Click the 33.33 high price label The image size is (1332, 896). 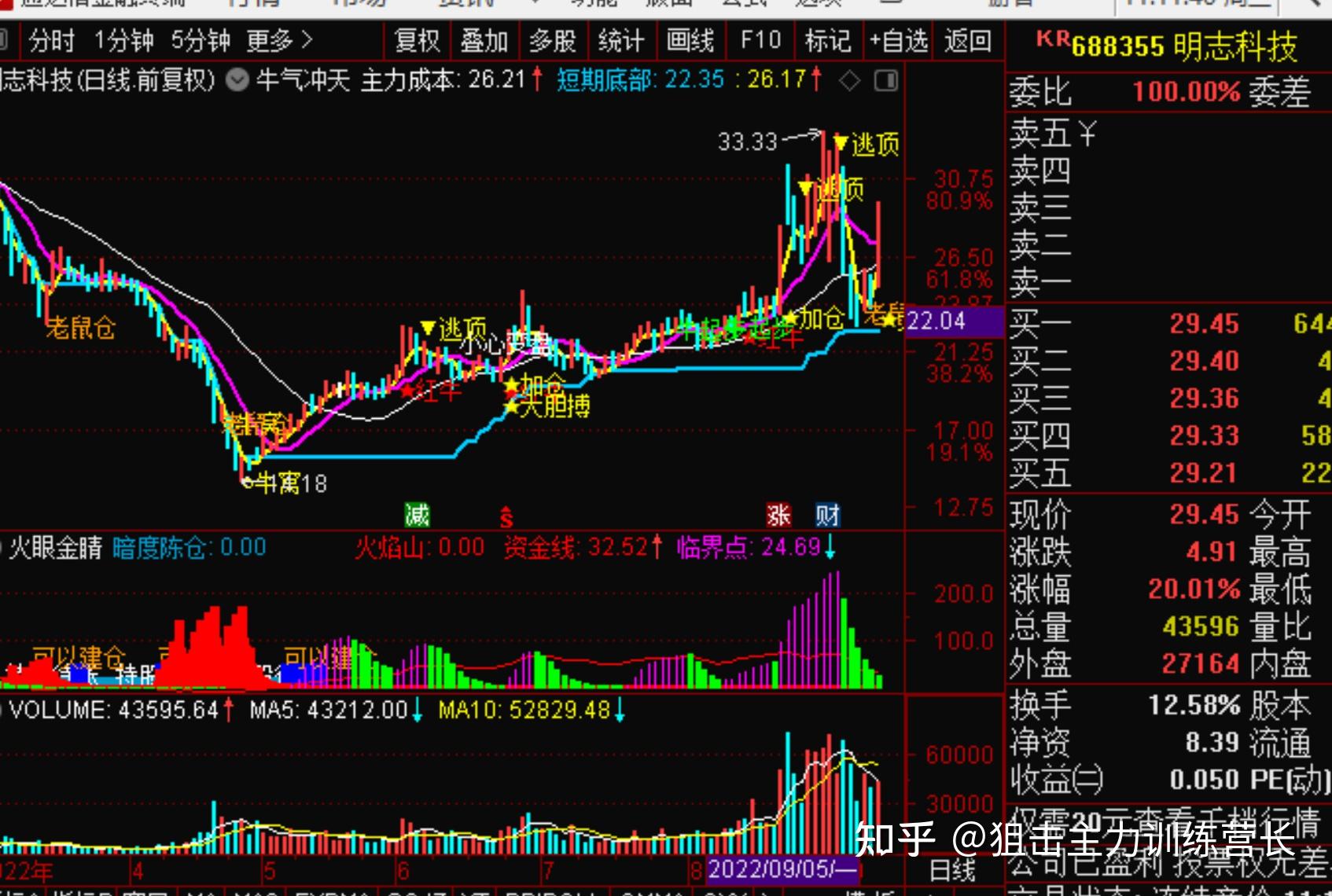747,142
